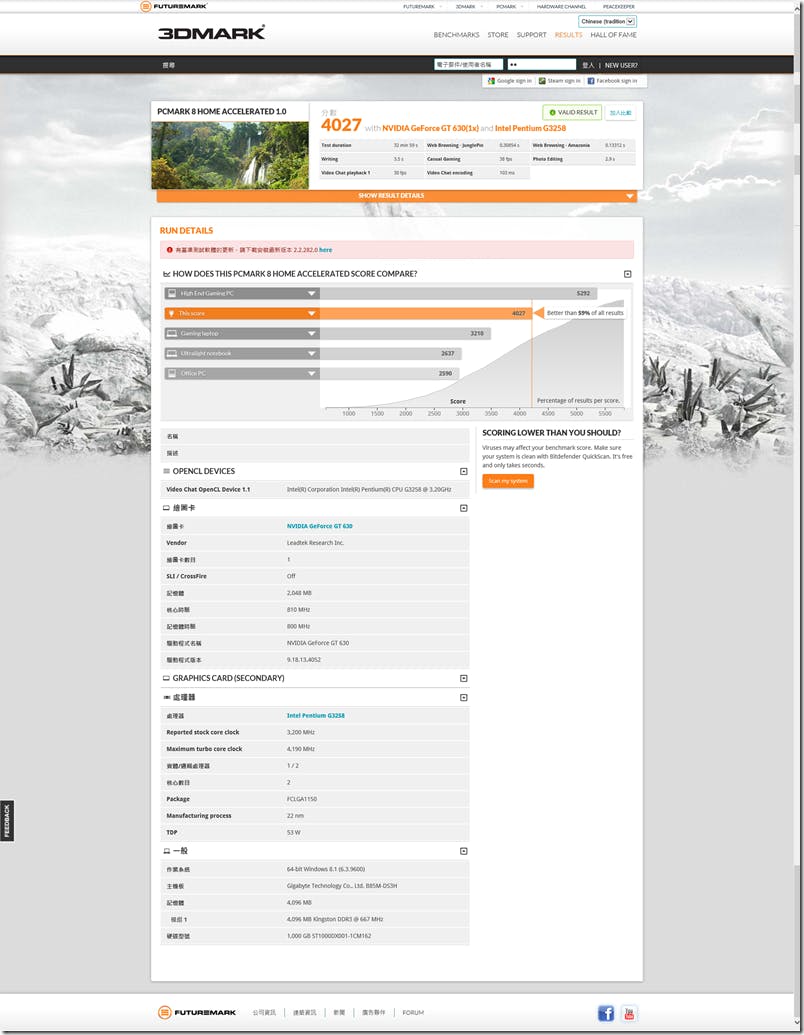Open the Chinese (traditional) language dropdown

coord(607,21)
